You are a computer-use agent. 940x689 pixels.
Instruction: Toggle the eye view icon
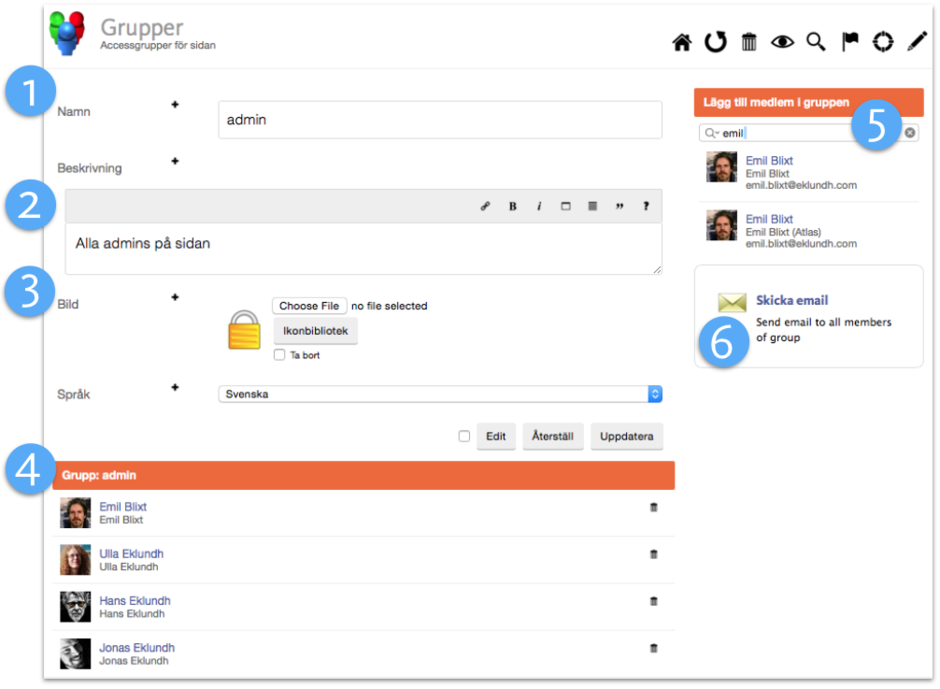coord(782,42)
